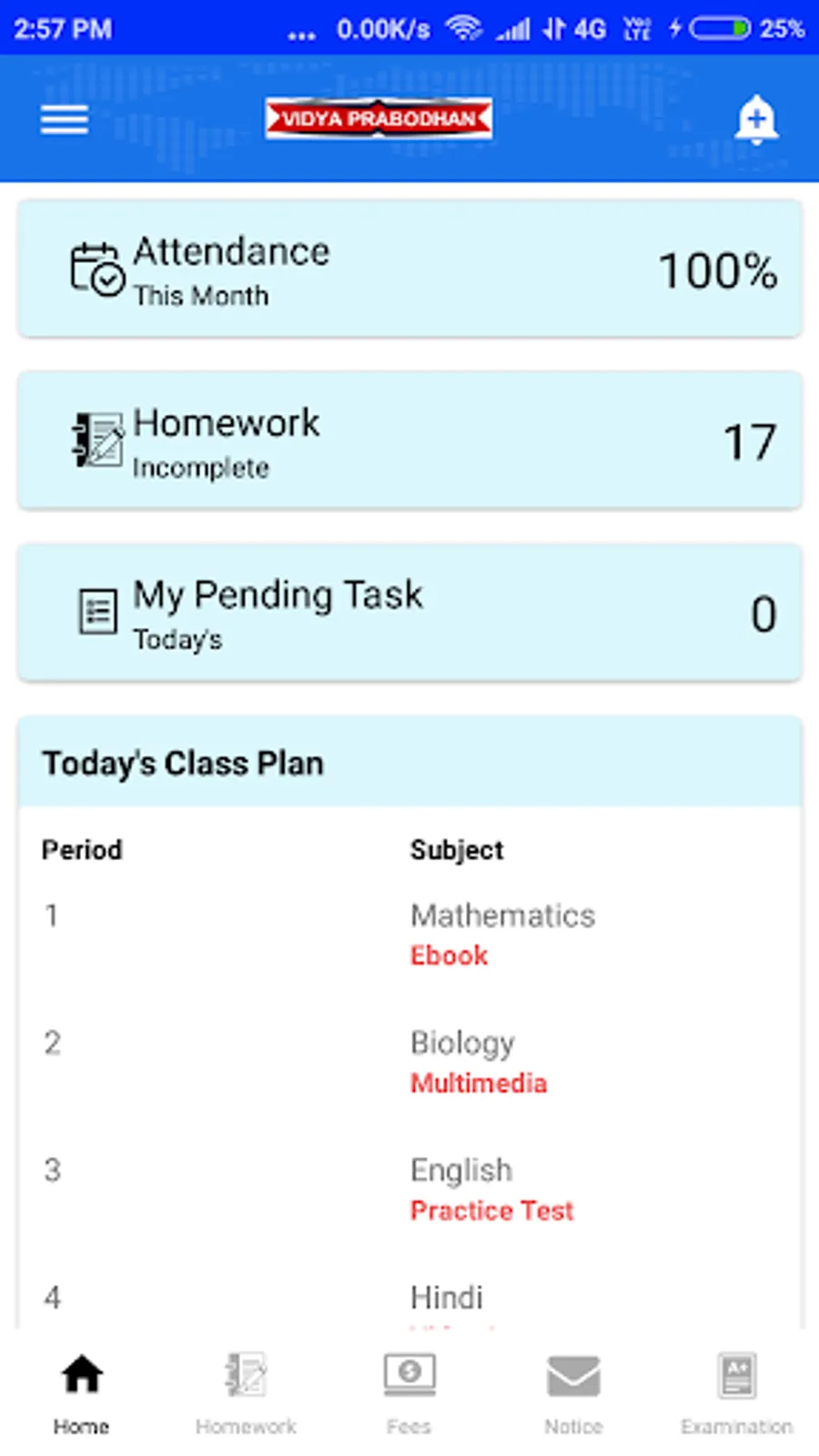
Task: Tap the homework notebook icon
Action: tap(98, 440)
